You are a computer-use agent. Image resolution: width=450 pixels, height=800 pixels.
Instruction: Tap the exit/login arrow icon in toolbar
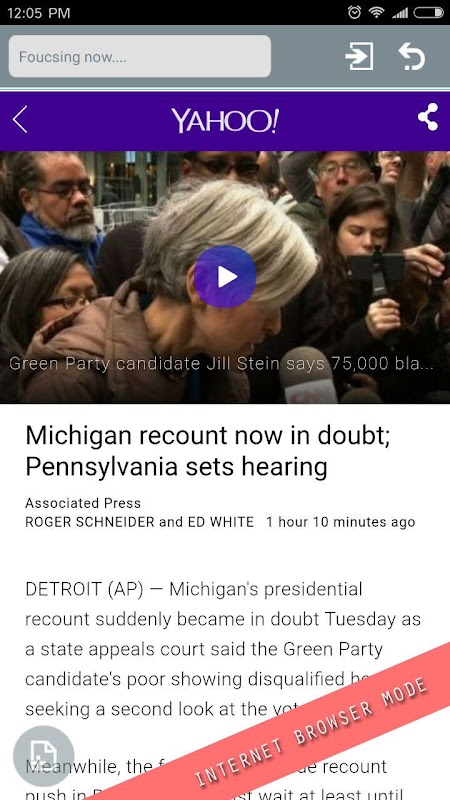point(359,56)
